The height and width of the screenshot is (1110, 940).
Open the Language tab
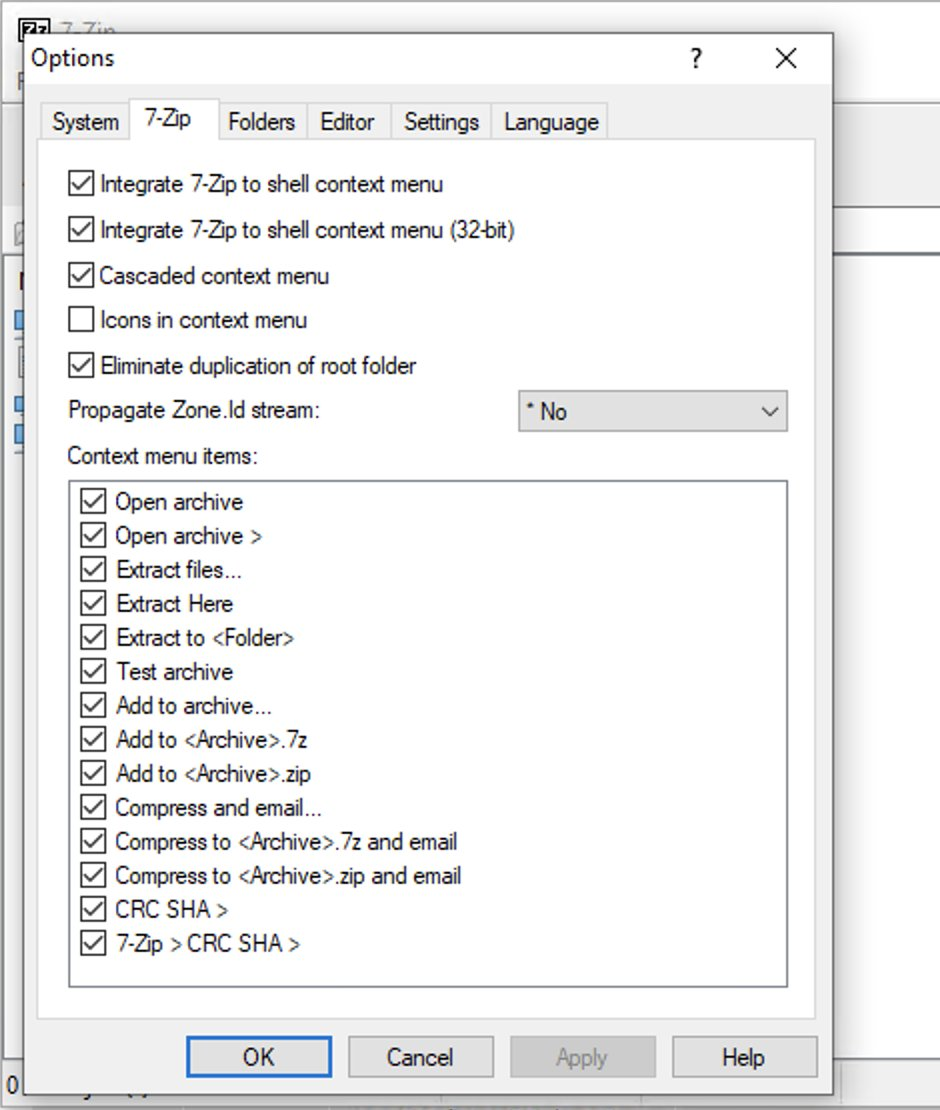tap(551, 122)
